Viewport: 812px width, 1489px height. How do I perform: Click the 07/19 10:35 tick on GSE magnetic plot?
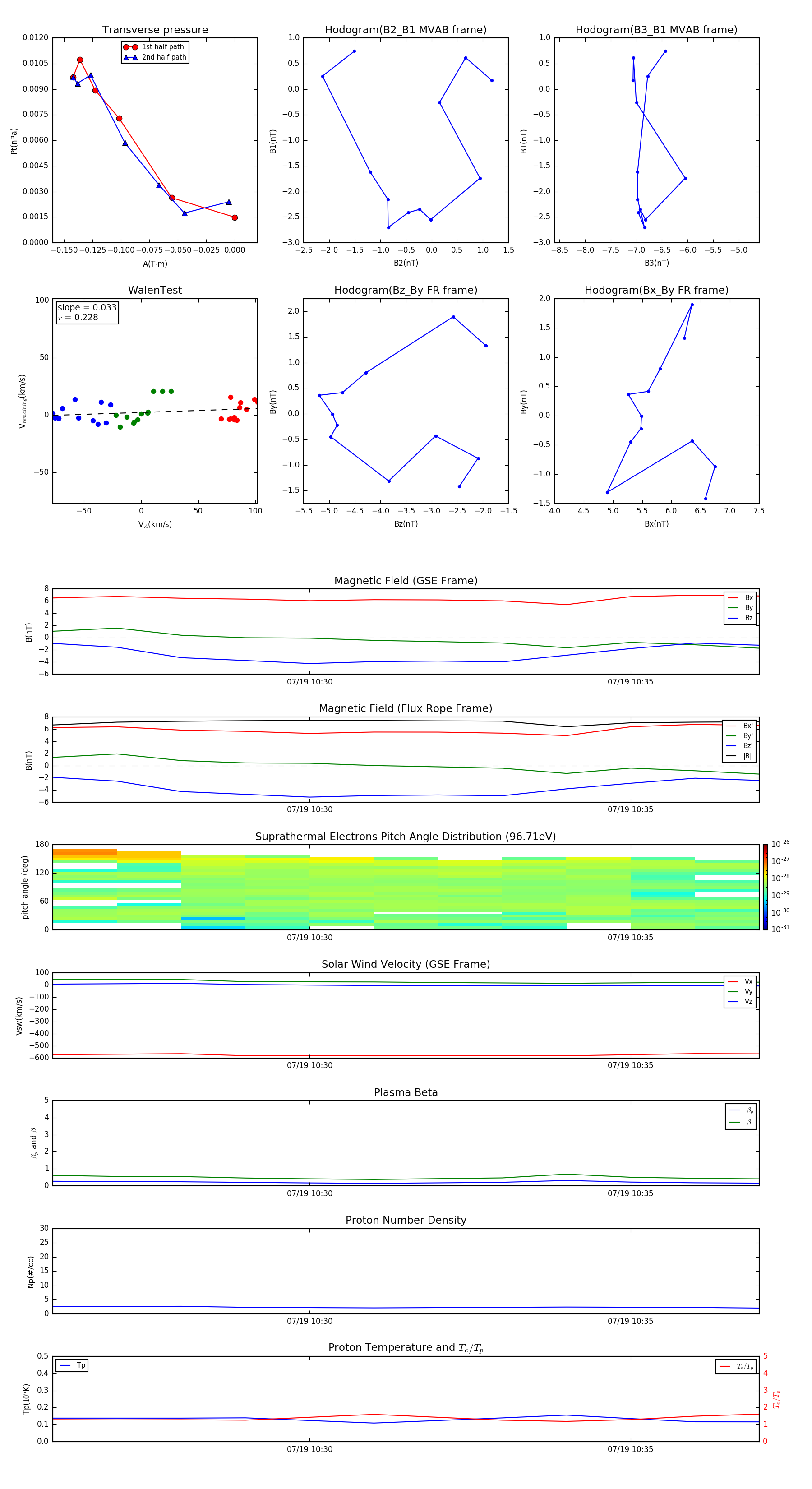[631, 681]
